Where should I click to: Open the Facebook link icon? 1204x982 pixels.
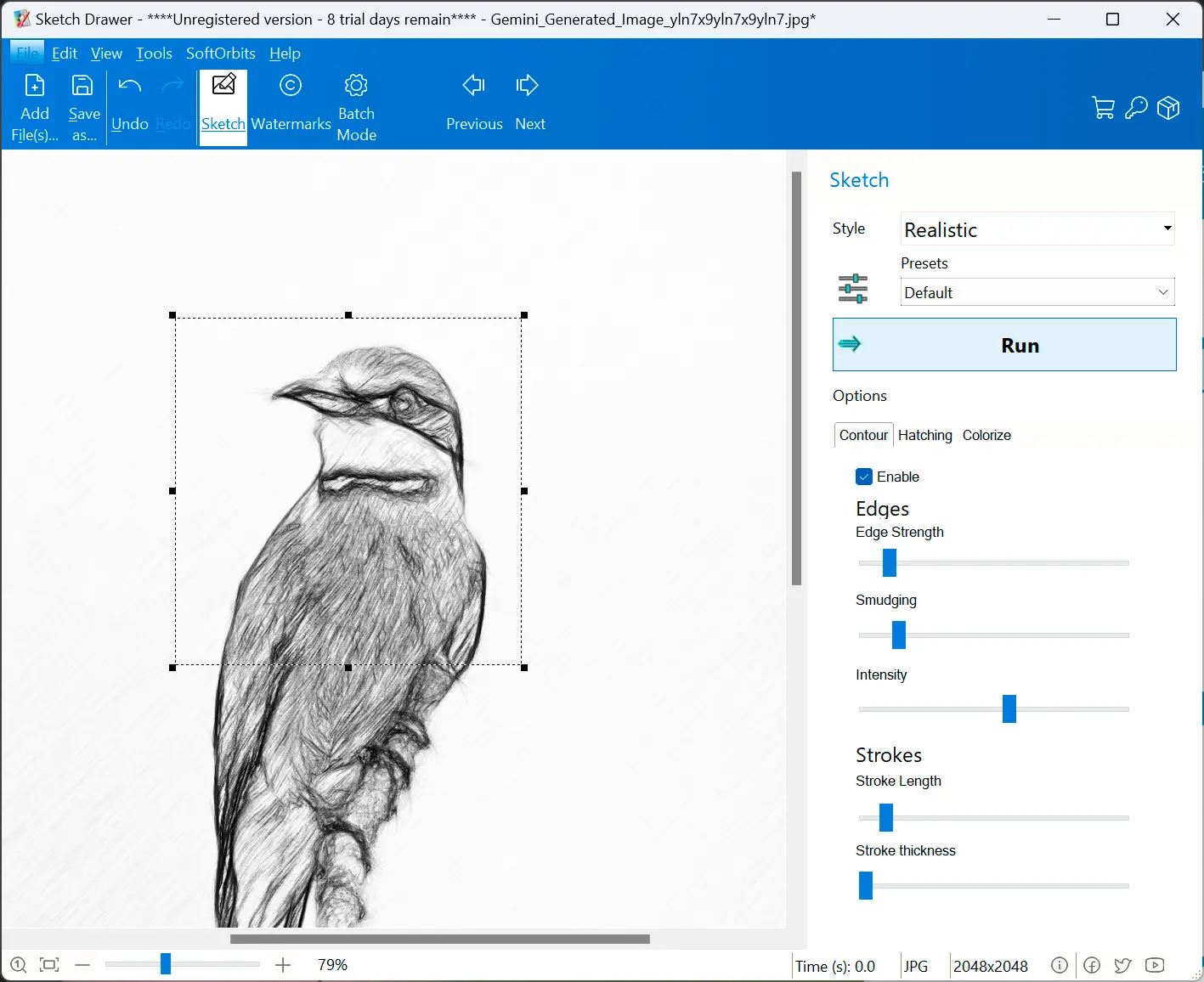(1092, 965)
